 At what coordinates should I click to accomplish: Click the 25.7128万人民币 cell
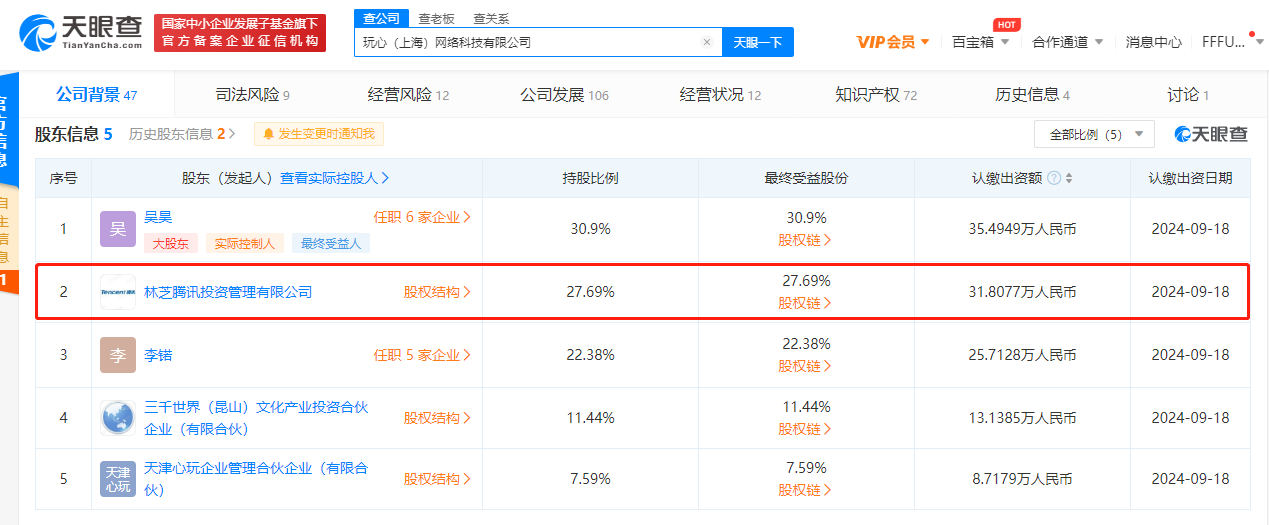[1022, 355]
